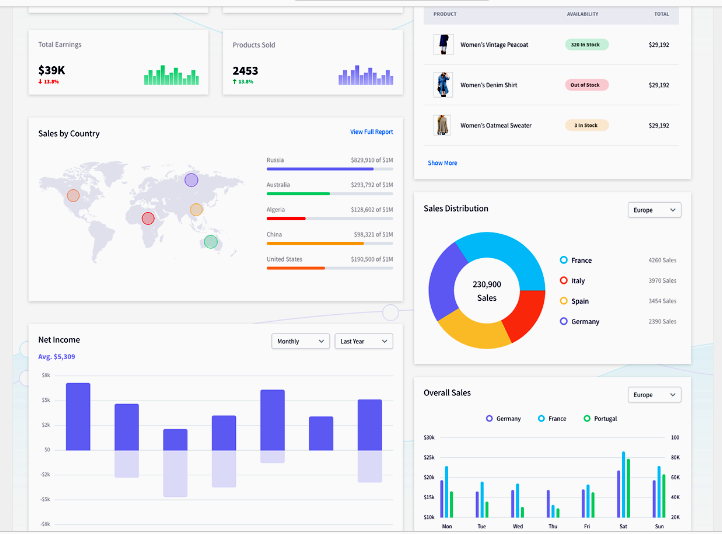Viewport: 722px width, 534px height.
Task: Click the orange United States map marker
Action: coord(73,196)
